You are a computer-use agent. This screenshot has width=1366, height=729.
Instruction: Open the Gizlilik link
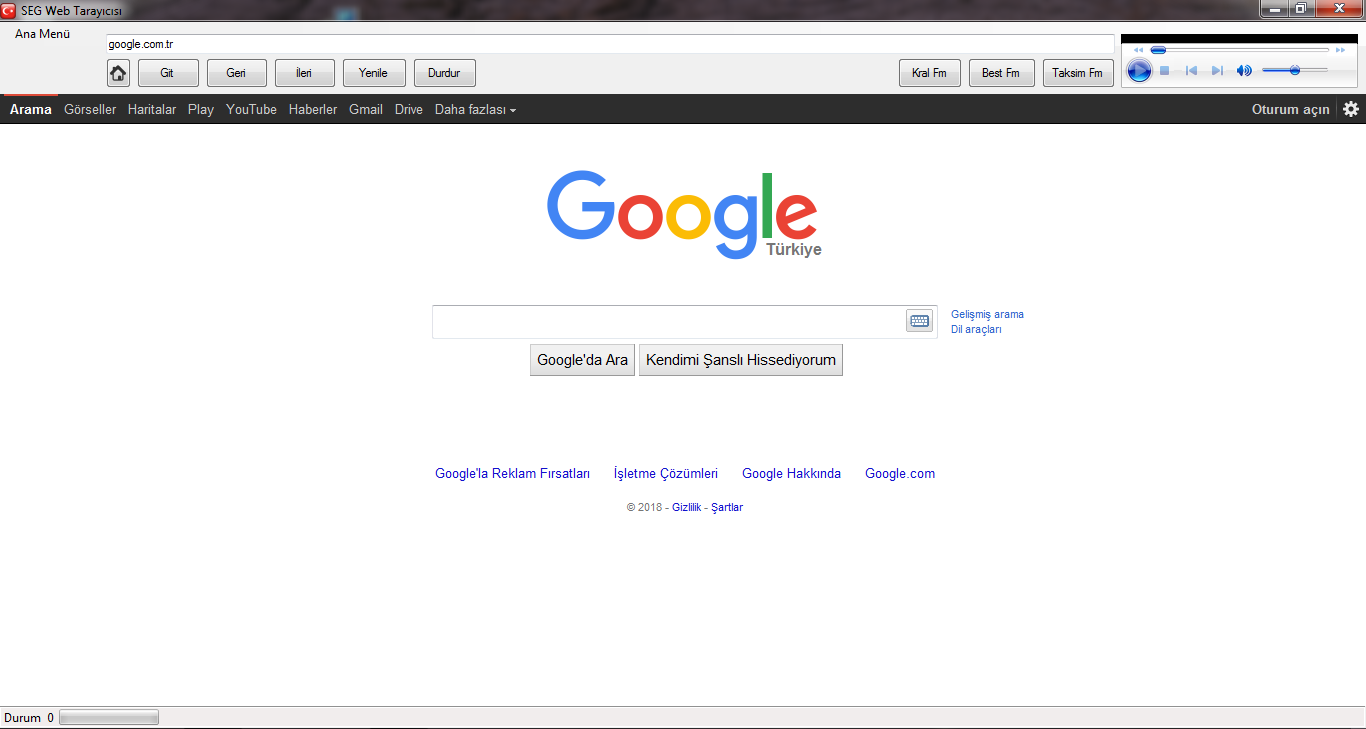[686, 508]
